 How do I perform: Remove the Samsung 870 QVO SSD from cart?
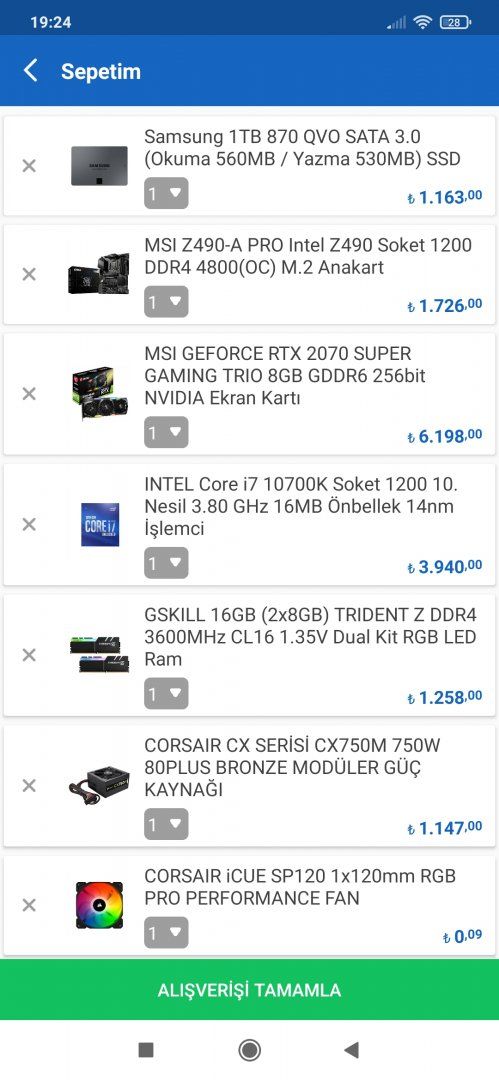coord(29,166)
